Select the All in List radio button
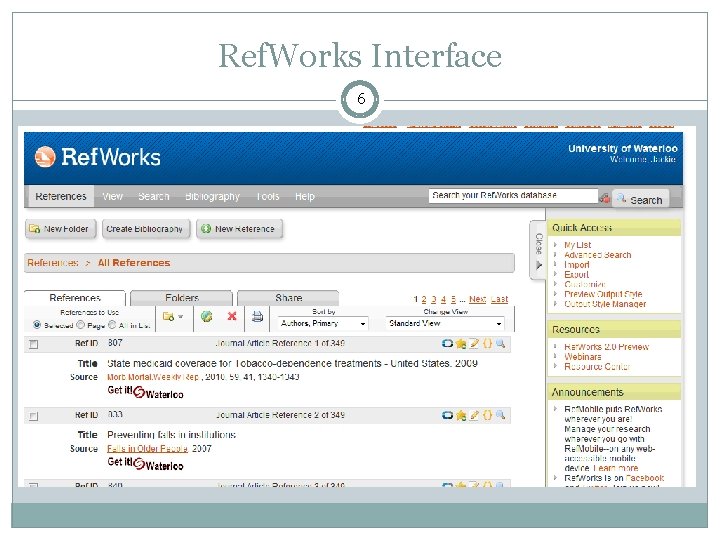720x540 pixels. [112, 325]
